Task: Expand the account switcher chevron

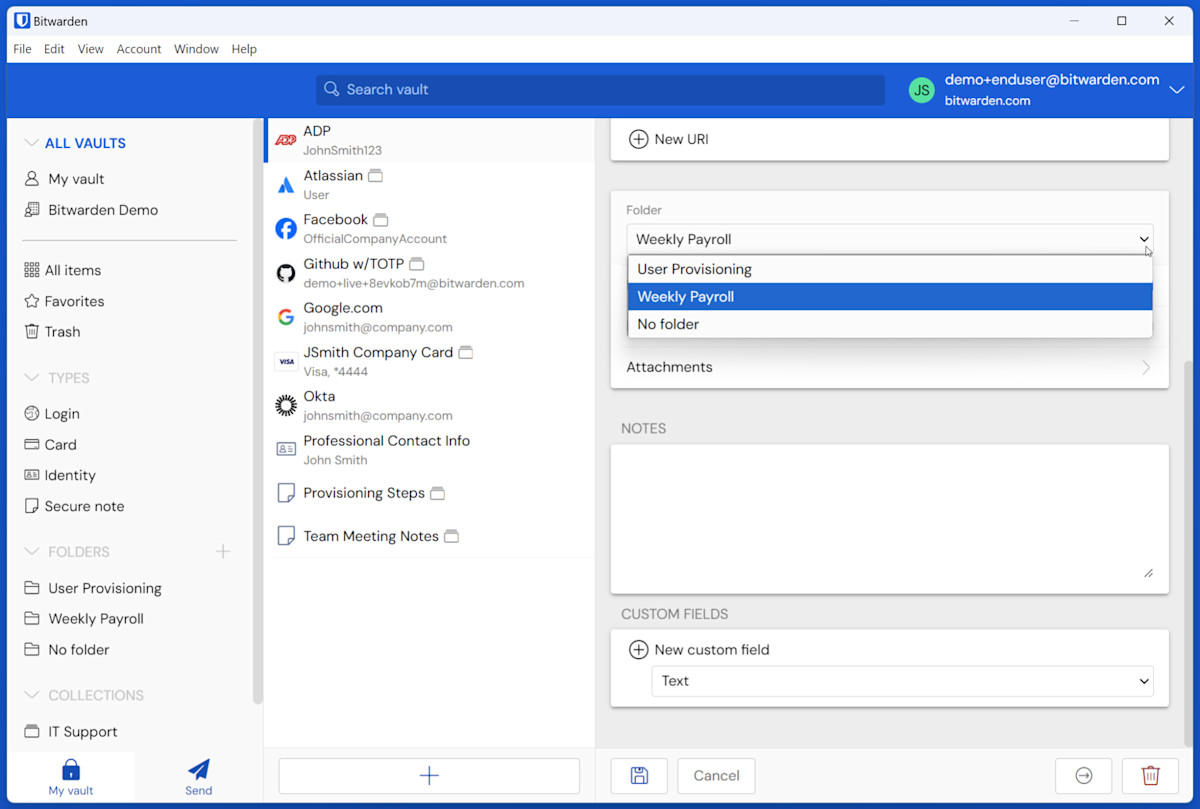Action: pos(1176,90)
